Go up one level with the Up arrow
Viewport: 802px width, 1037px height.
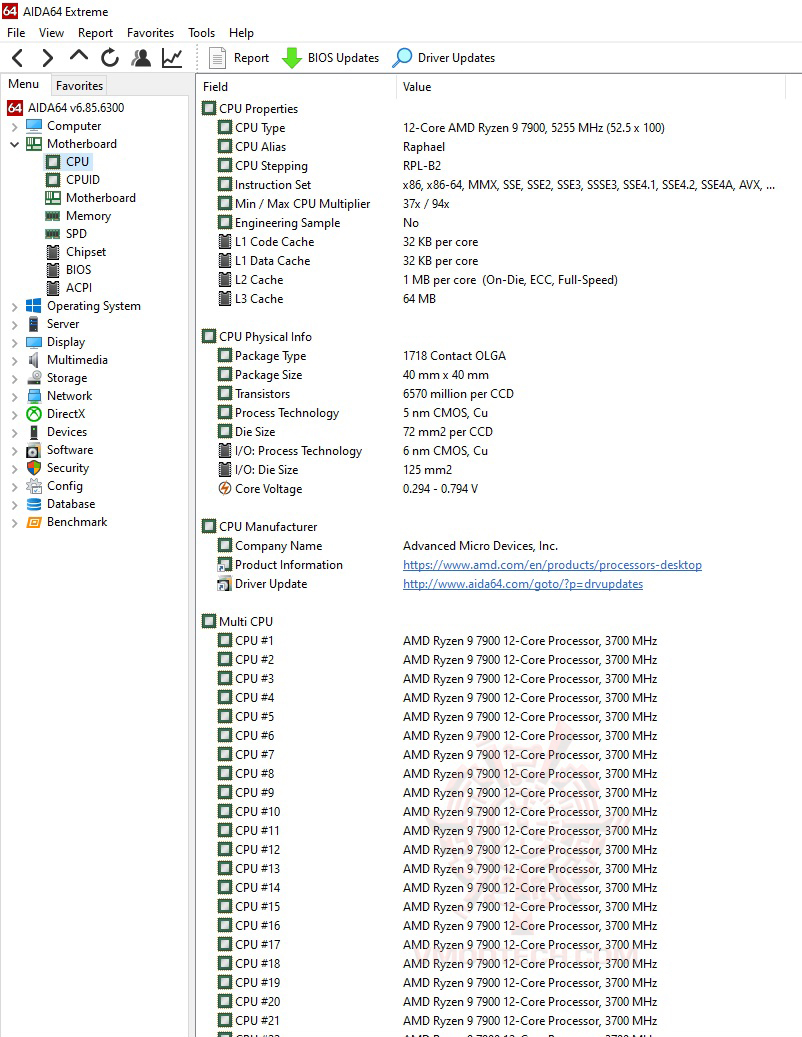(x=79, y=57)
